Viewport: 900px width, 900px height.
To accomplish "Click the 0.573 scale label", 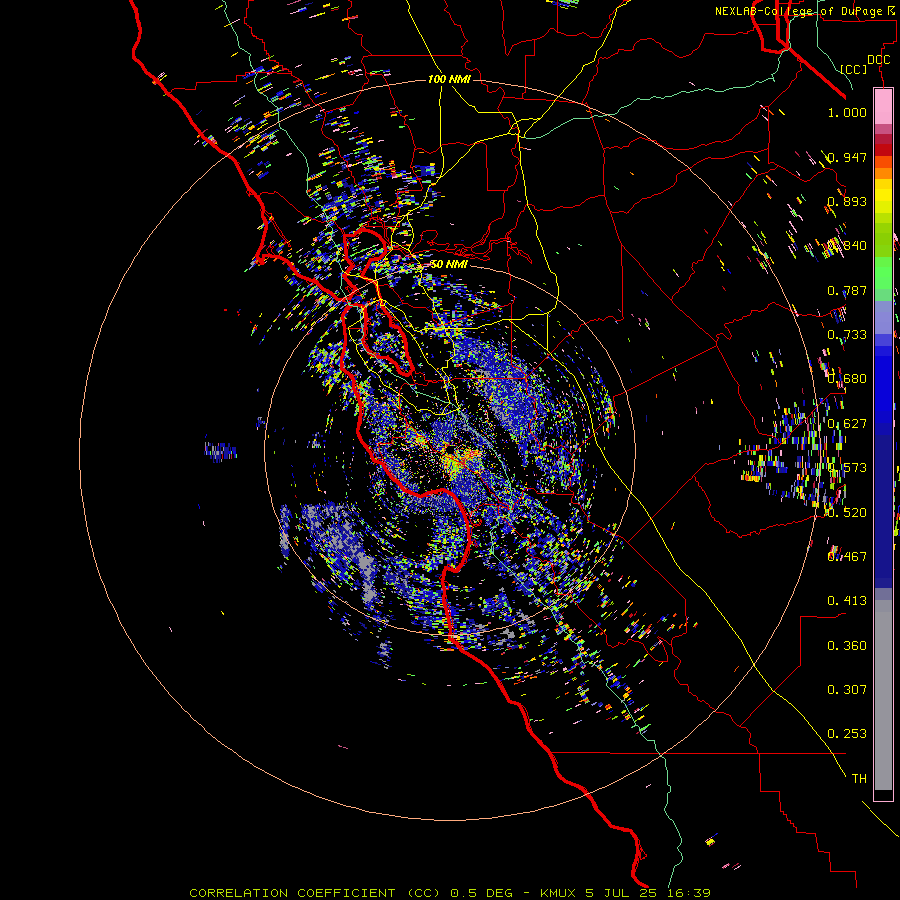I will pos(847,468).
